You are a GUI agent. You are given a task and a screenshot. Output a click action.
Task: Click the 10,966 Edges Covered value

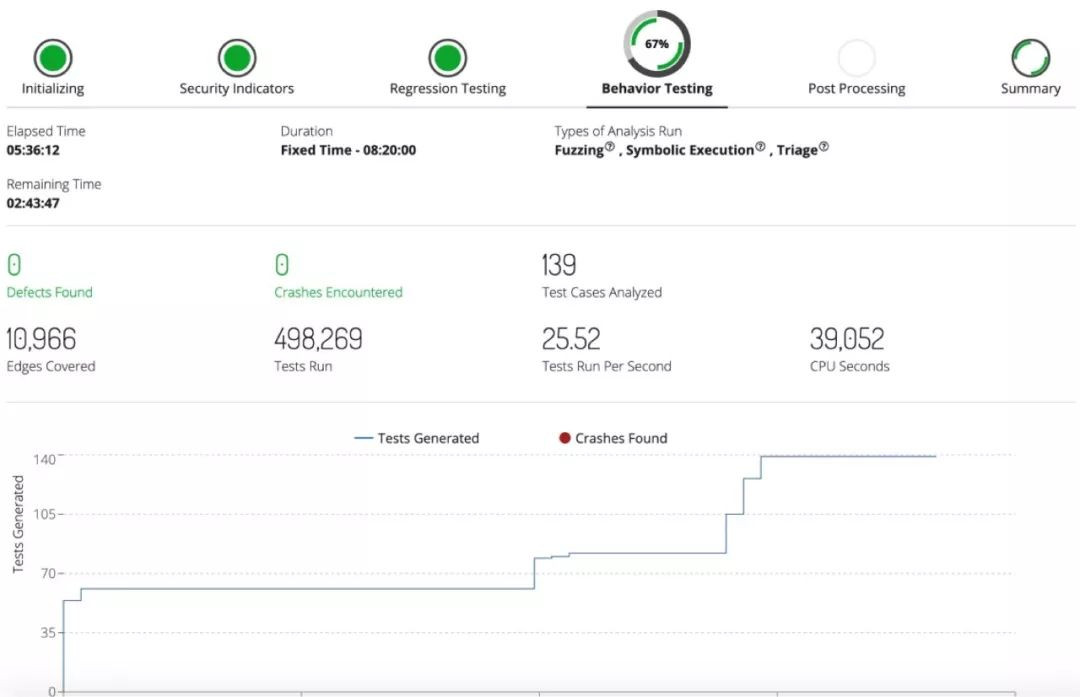41,339
